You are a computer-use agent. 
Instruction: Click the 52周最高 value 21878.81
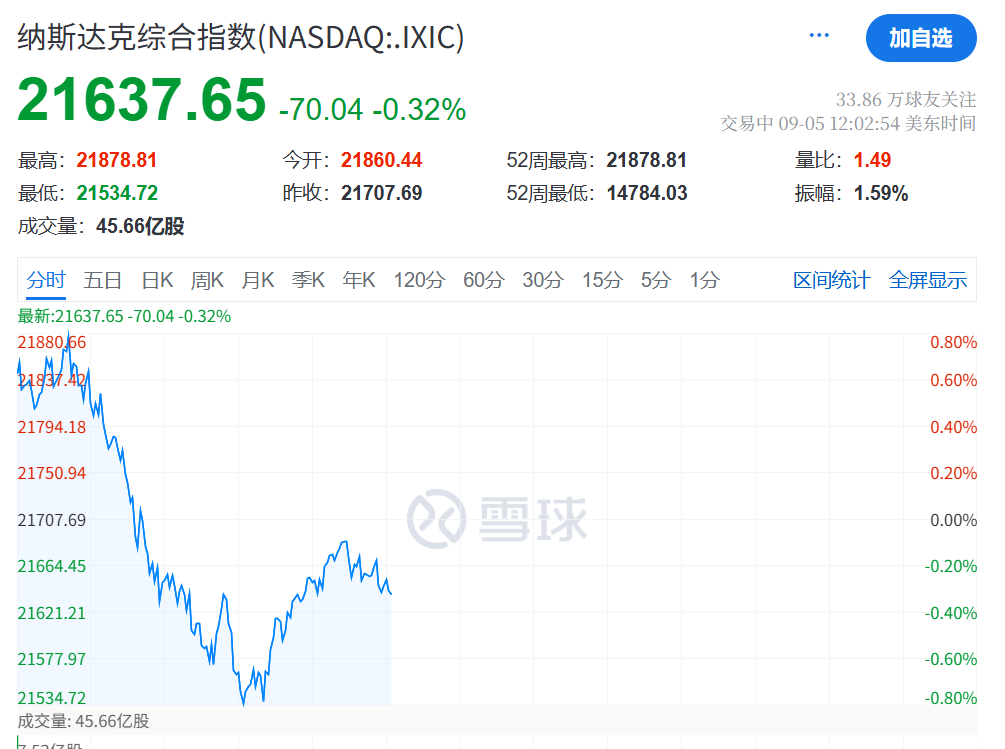[x=647, y=160]
